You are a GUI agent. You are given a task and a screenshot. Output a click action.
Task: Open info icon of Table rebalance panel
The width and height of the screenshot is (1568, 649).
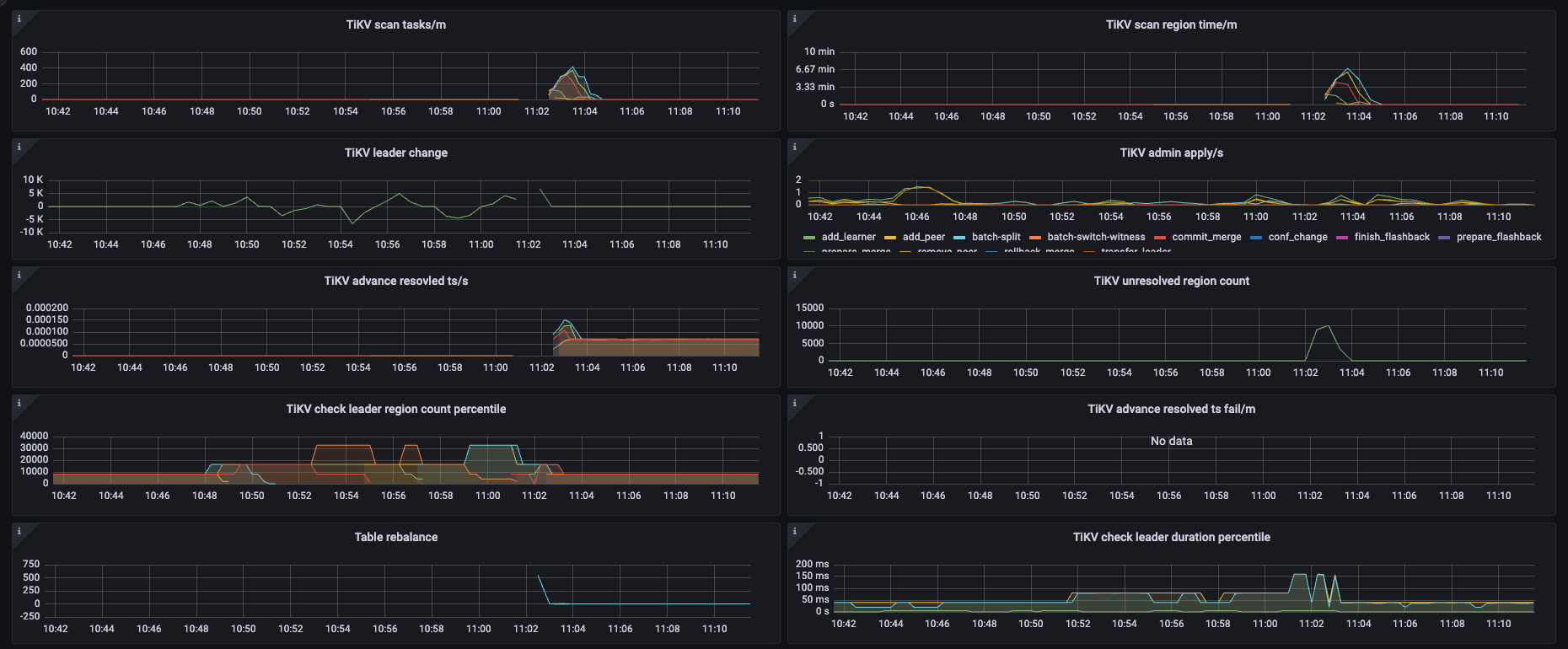19,531
